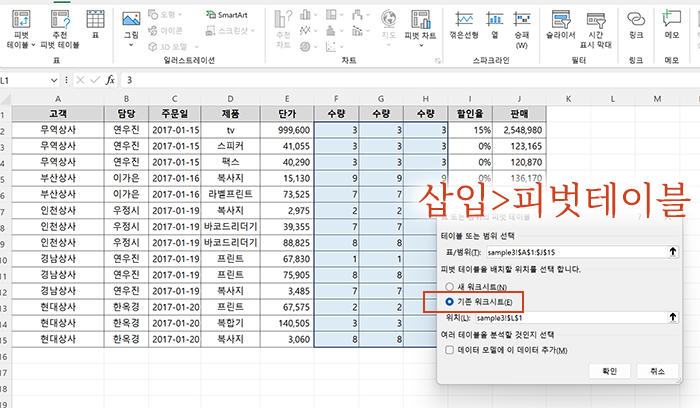Insert a 메모 comment

click(671, 26)
